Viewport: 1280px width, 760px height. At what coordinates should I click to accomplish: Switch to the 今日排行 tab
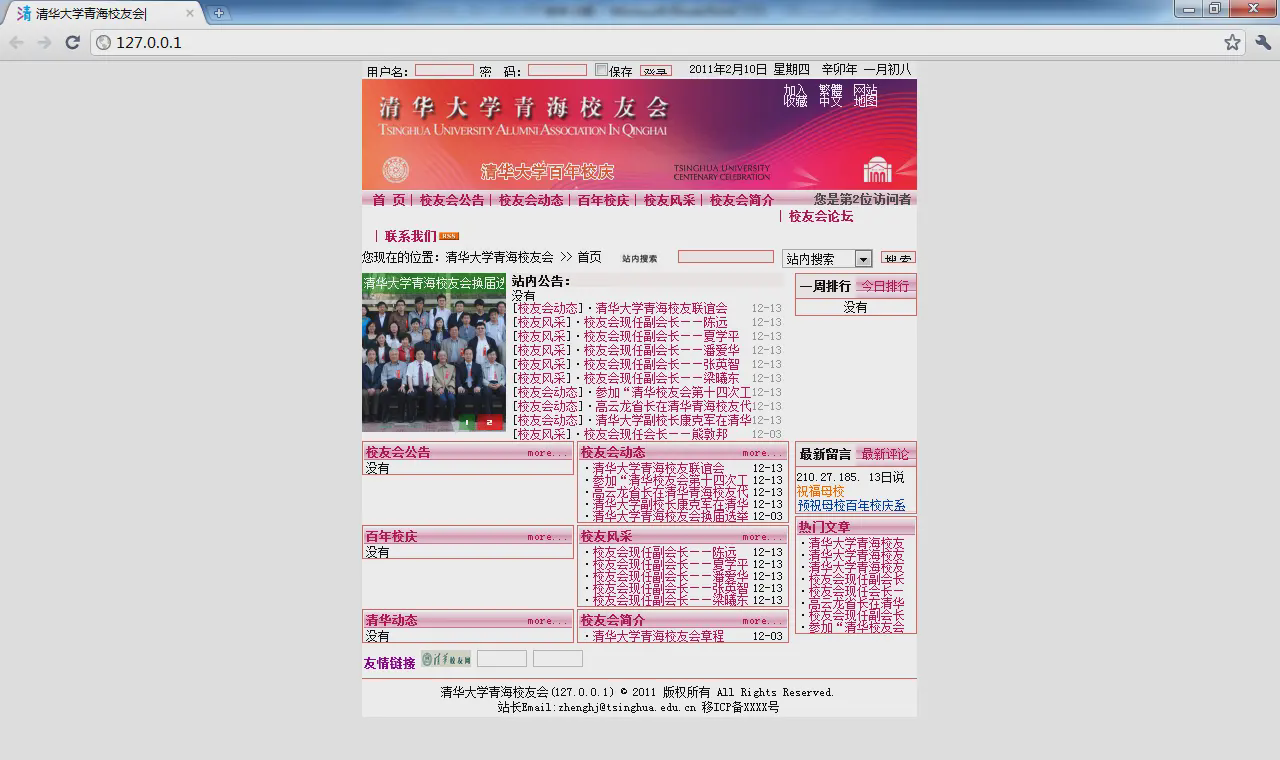click(x=885, y=286)
